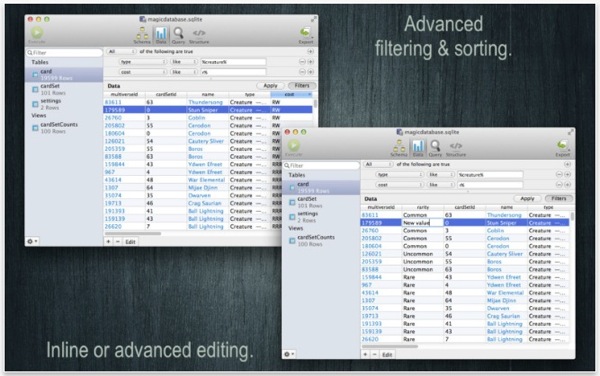The height and width of the screenshot is (376, 600).
Task: Click the green Execute button in front window
Action: [294, 147]
